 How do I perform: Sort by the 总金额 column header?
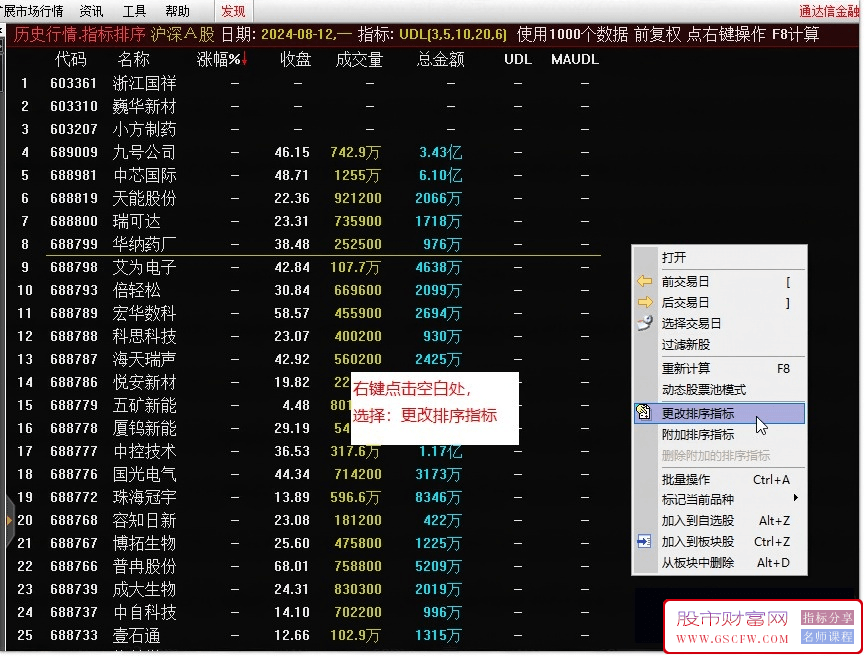pos(440,59)
